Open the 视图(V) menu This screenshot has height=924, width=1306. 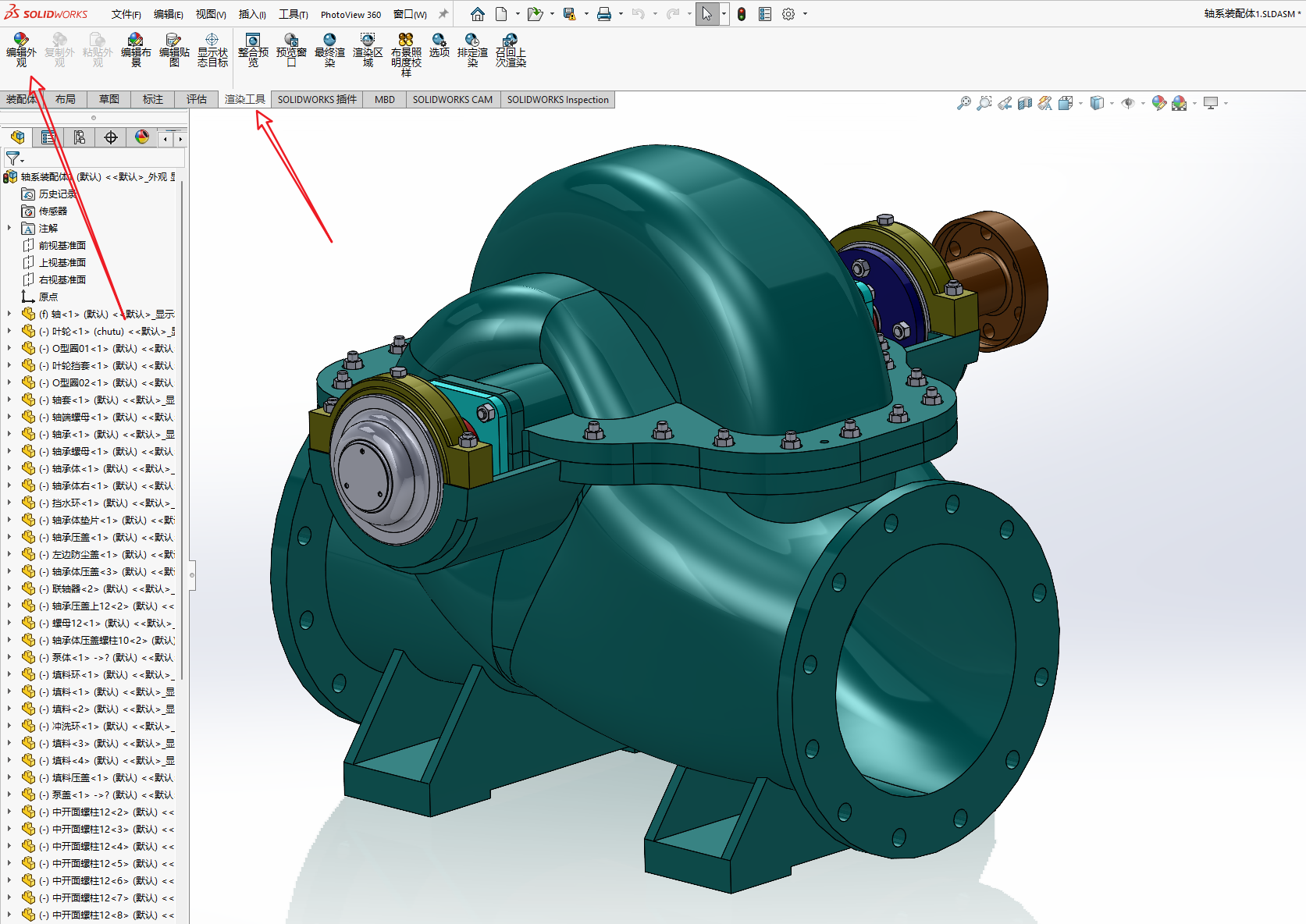click(x=211, y=14)
